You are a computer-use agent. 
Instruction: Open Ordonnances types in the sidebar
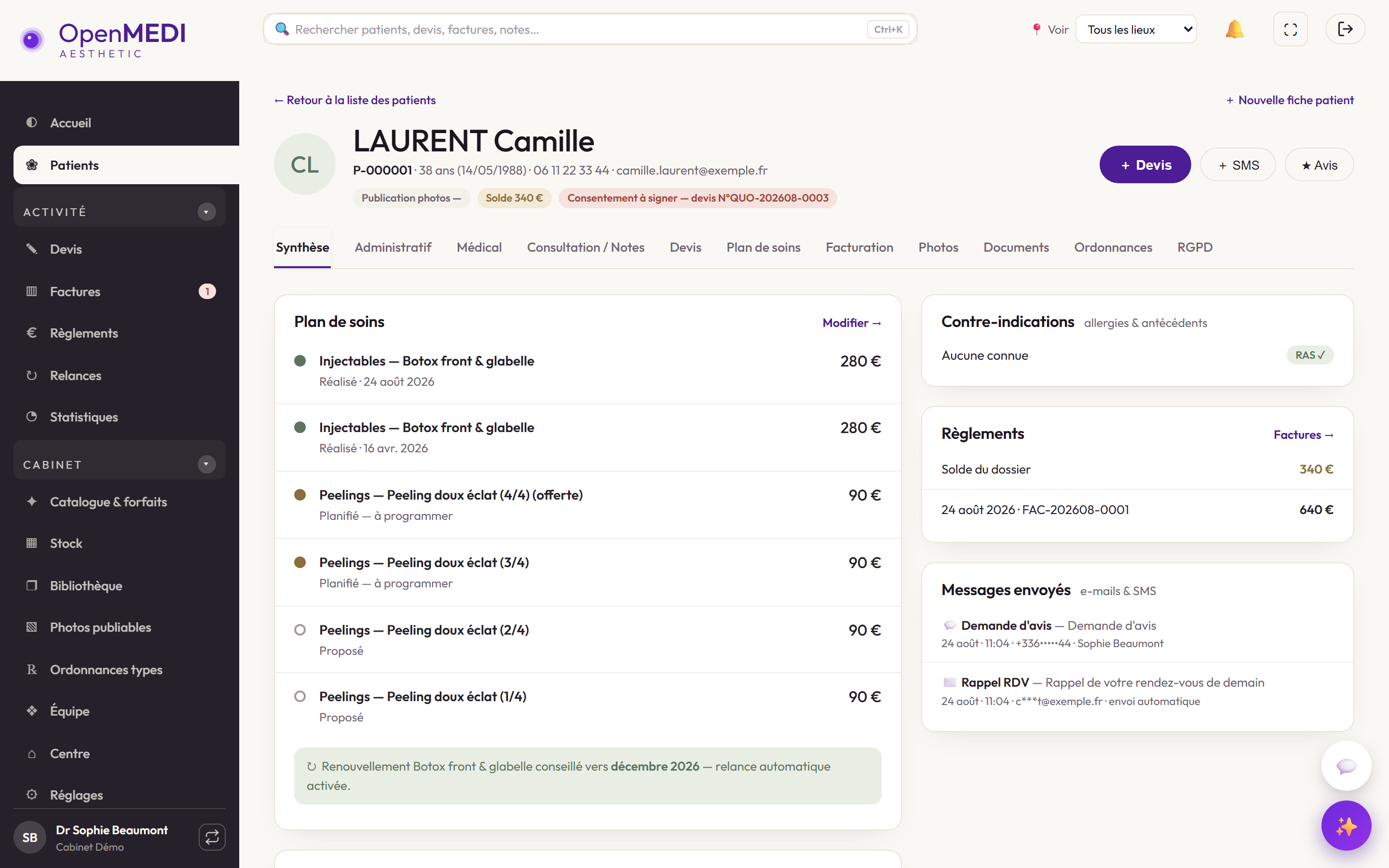point(120,669)
